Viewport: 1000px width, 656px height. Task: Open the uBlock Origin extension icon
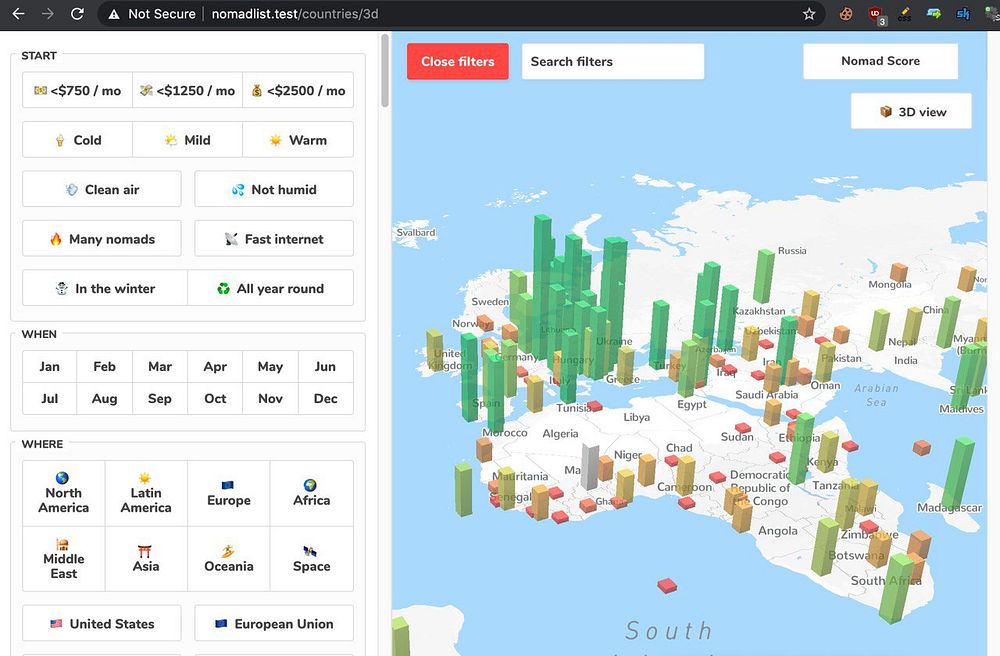click(876, 15)
